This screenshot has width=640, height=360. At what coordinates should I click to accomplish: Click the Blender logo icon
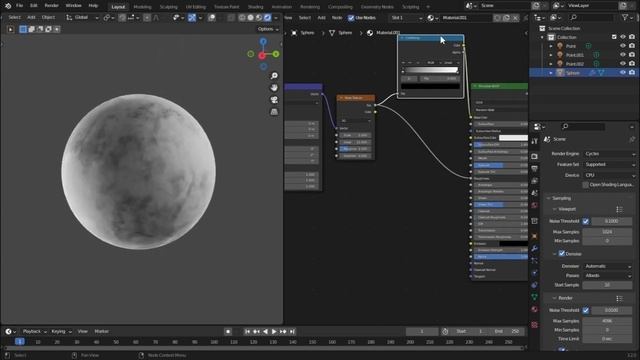(8, 6)
